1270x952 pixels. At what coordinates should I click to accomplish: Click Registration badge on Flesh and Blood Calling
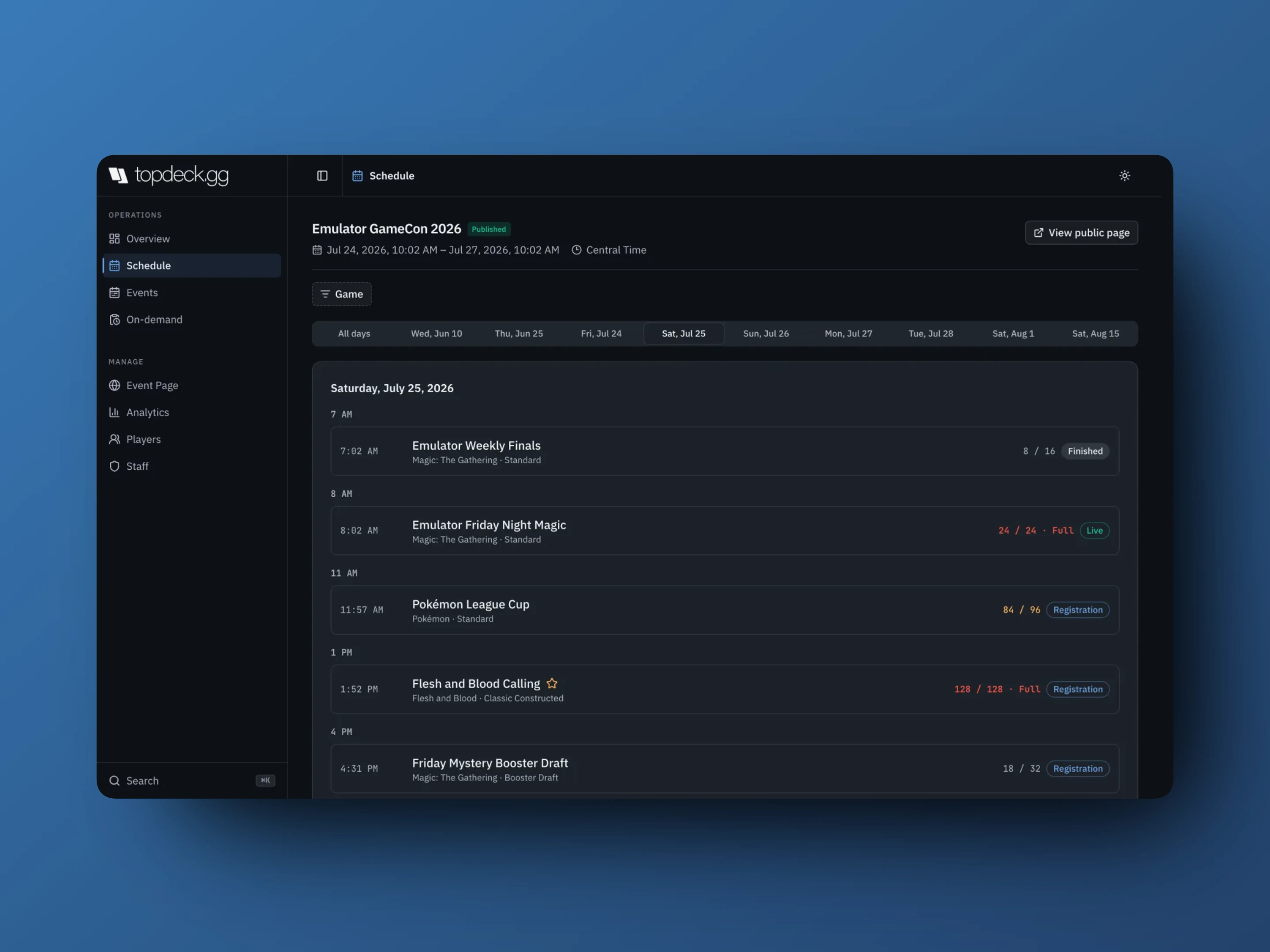[1078, 689]
